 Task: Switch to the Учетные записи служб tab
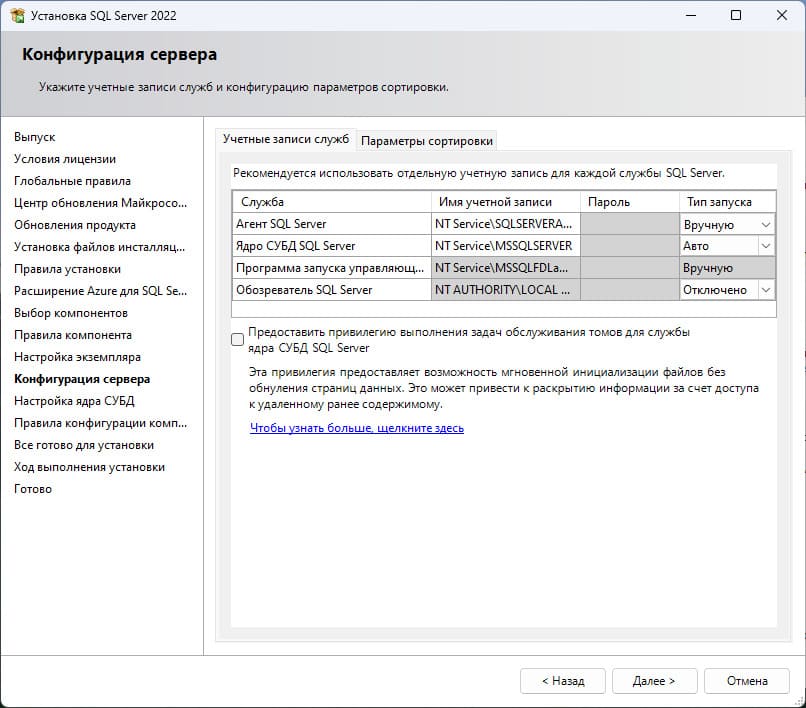[286, 139]
